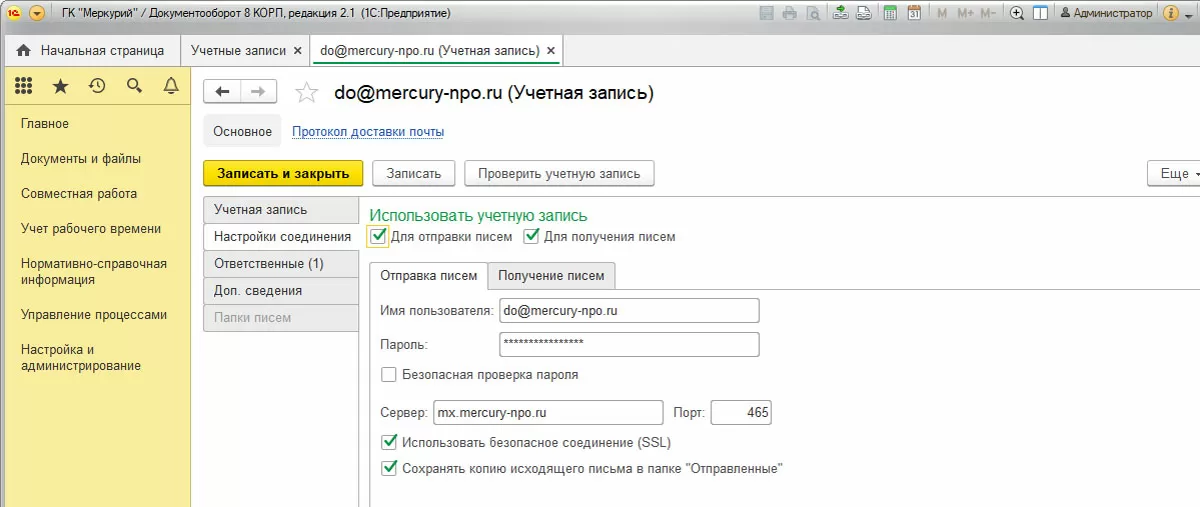Open Favorites via the star icon

point(60,87)
